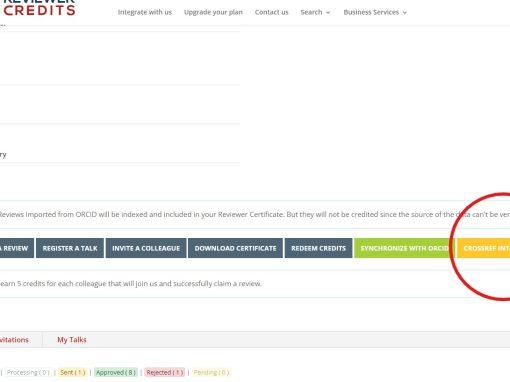Click Synchronize with ORCID button
Screen dimensions: 510x382
[x=404, y=248]
